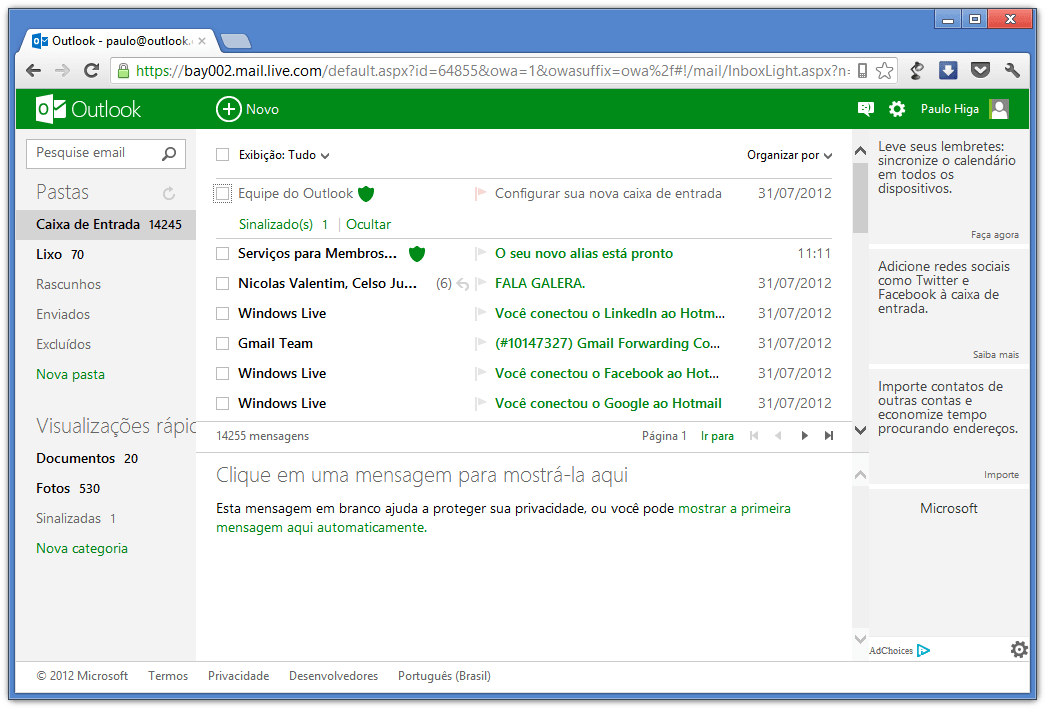Image resolution: width=1046 pixels, height=709 pixels.
Task: Flag the Windows Live Google message
Action: pos(480,404)
